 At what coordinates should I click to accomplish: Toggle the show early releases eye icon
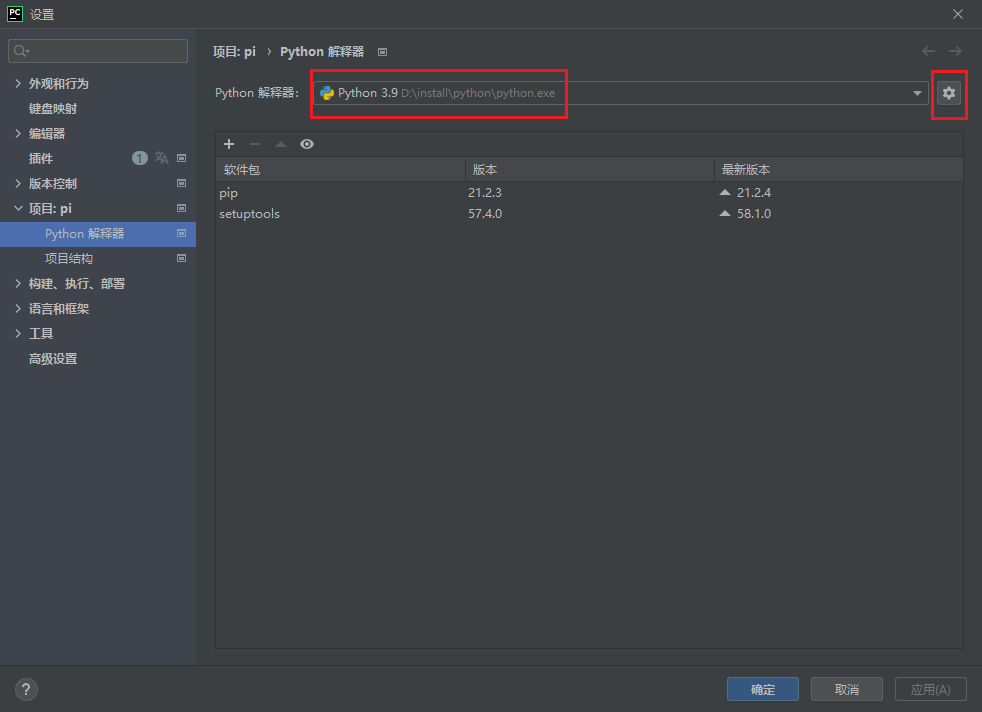click(x=307, y=144)
